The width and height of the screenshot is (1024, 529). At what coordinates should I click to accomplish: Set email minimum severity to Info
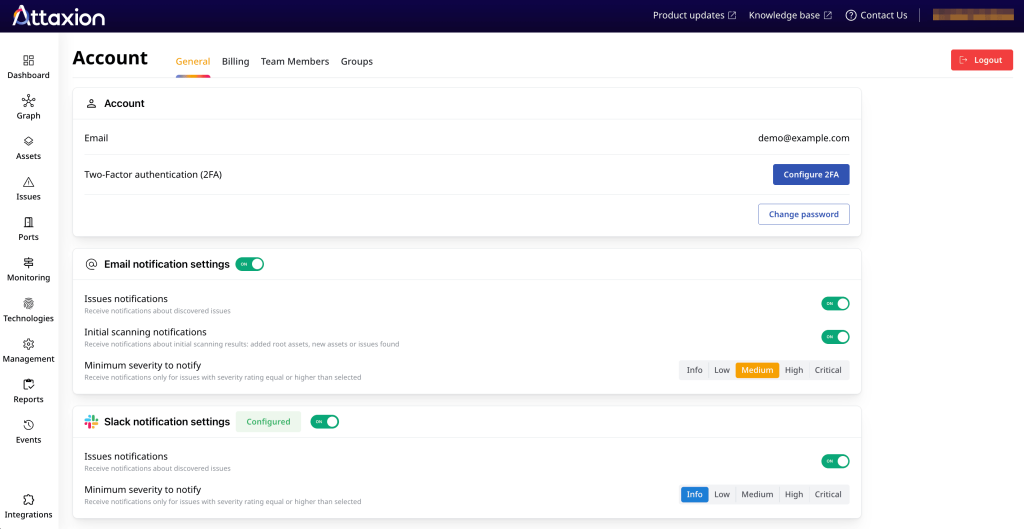(694, 370)
